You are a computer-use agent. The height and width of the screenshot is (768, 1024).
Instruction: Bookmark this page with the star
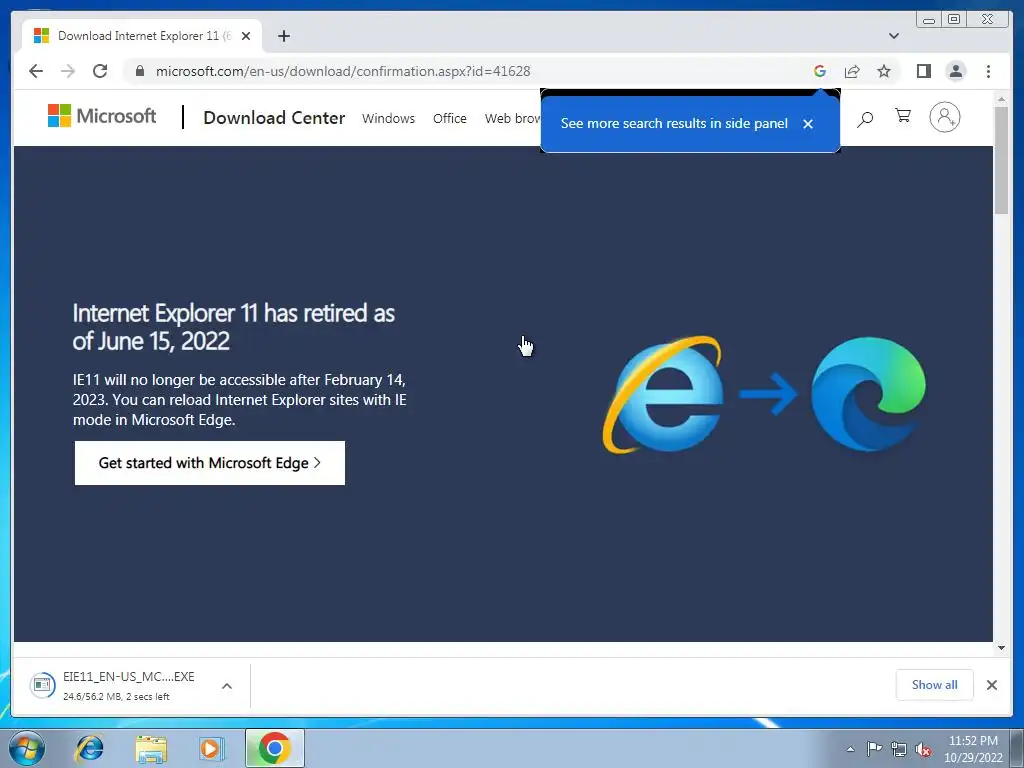pyautogui.click(x=884, y=71)
